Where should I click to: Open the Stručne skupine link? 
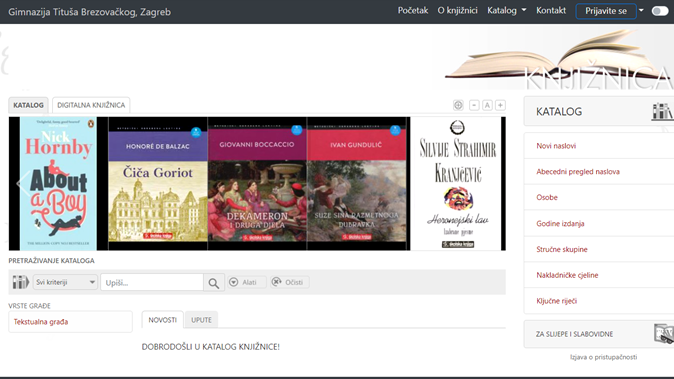(x=561, y=249)
